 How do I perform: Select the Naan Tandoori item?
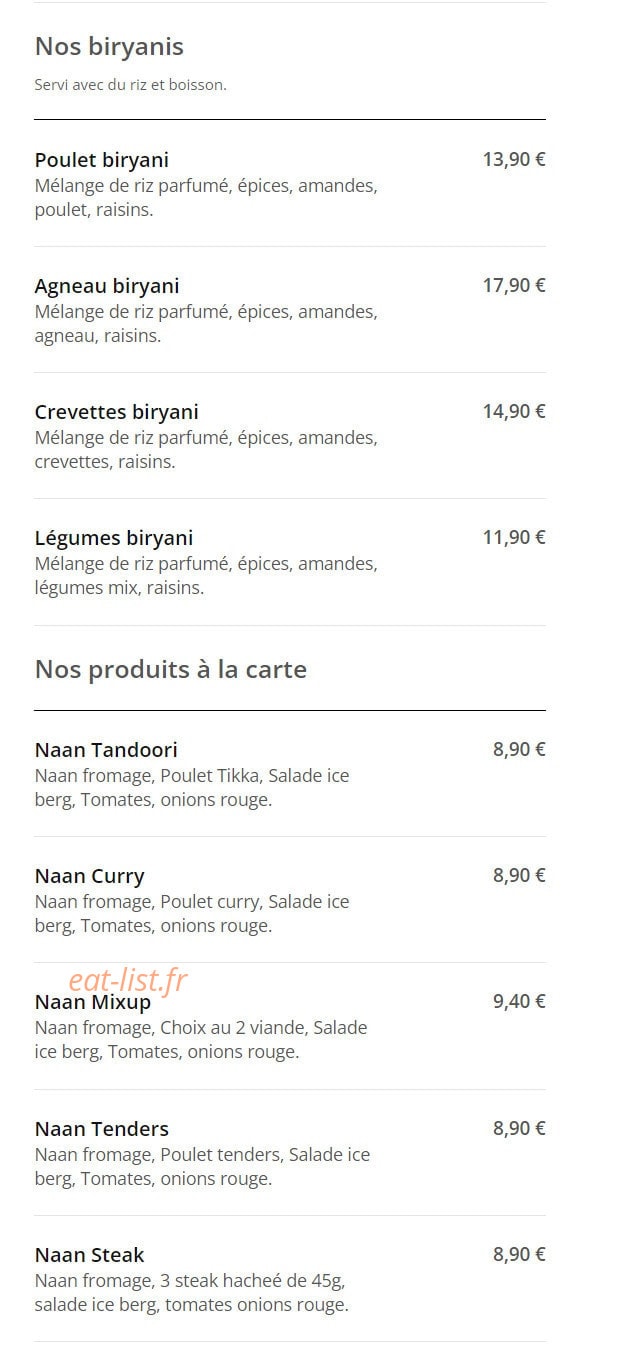(290, 774)
